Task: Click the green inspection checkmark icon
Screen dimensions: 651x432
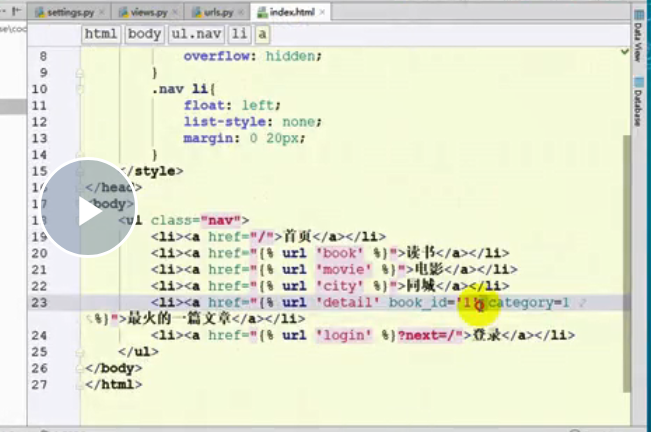Action: pos(624,52)
